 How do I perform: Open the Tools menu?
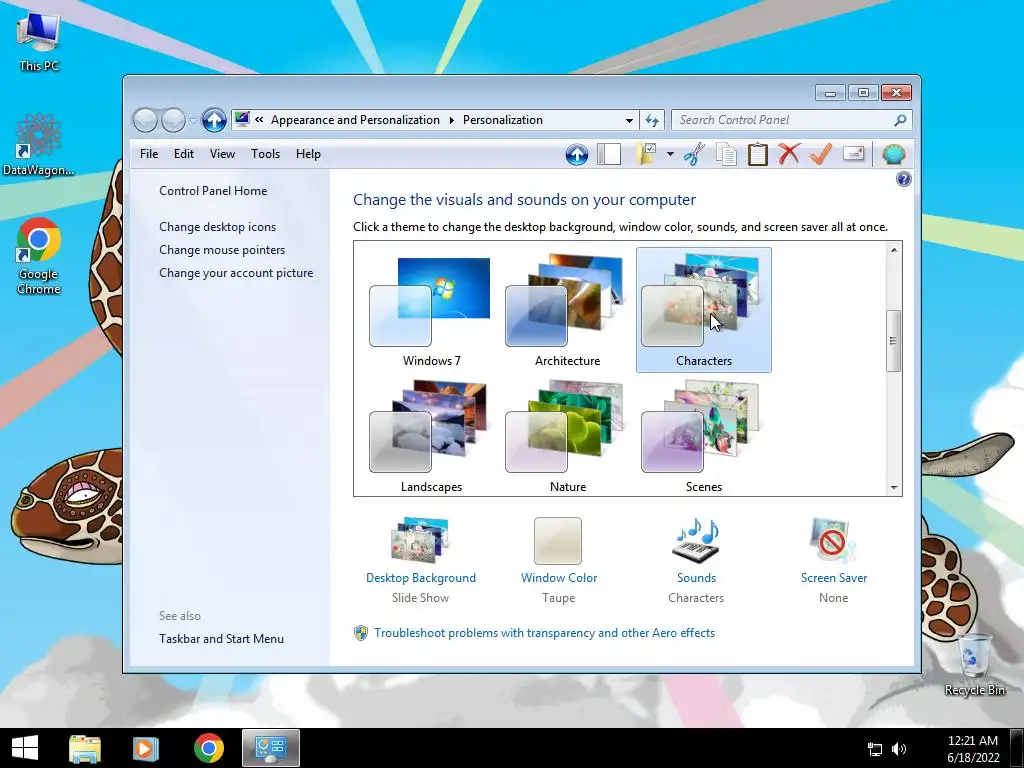coord(265,154)
